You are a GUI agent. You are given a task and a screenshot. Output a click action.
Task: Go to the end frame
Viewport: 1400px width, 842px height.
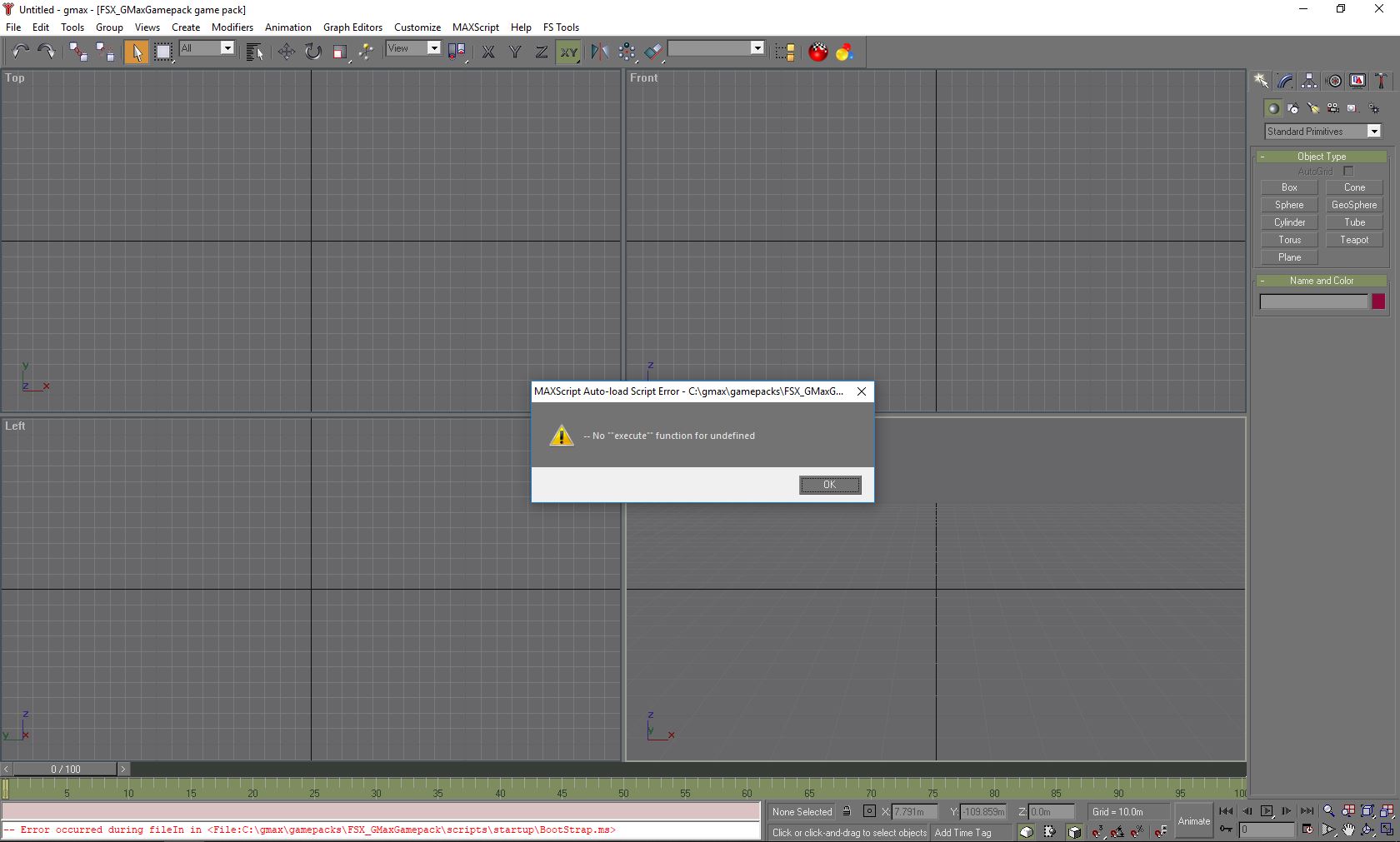coord(1307,811)
